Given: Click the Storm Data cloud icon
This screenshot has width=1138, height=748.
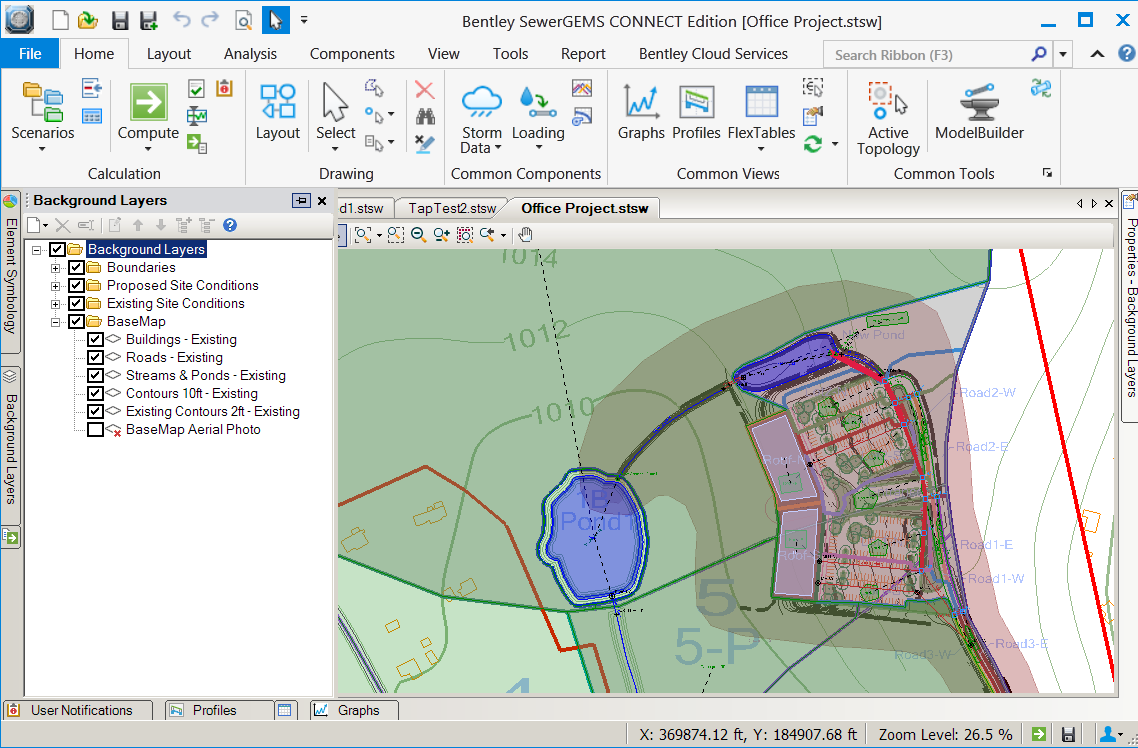Looking at the screenshot, I should pos(481,101).
